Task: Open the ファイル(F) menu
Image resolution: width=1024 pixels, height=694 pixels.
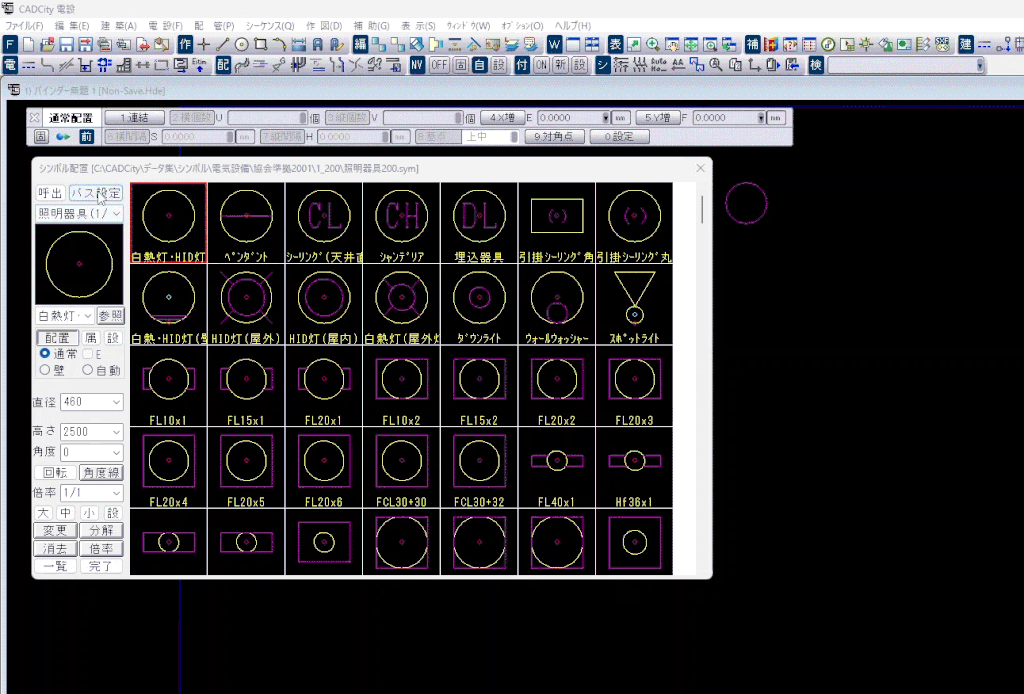Action: (x=24, y=25)
